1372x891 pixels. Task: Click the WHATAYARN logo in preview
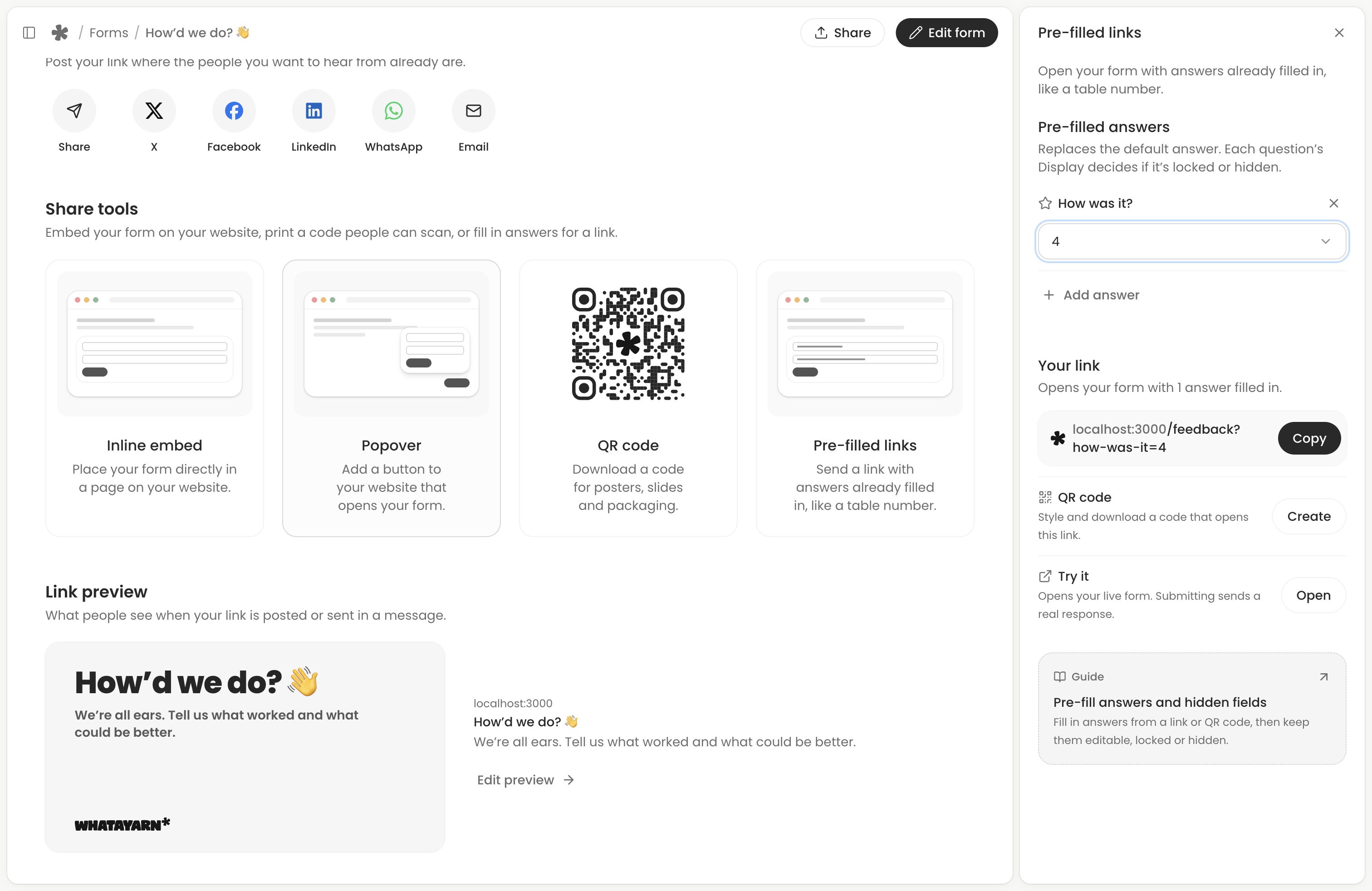pyautogui.click(x=122, y=825)
